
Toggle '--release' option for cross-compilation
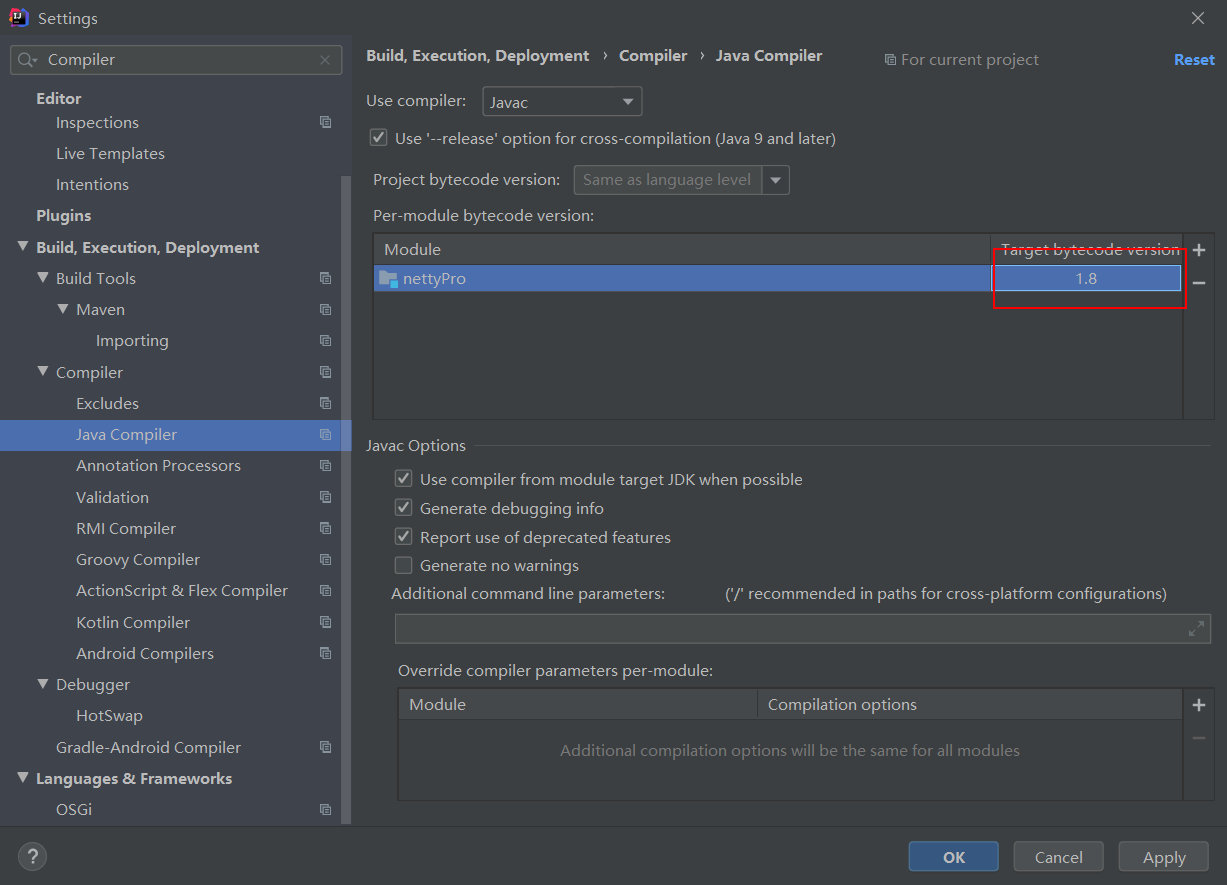378,138
